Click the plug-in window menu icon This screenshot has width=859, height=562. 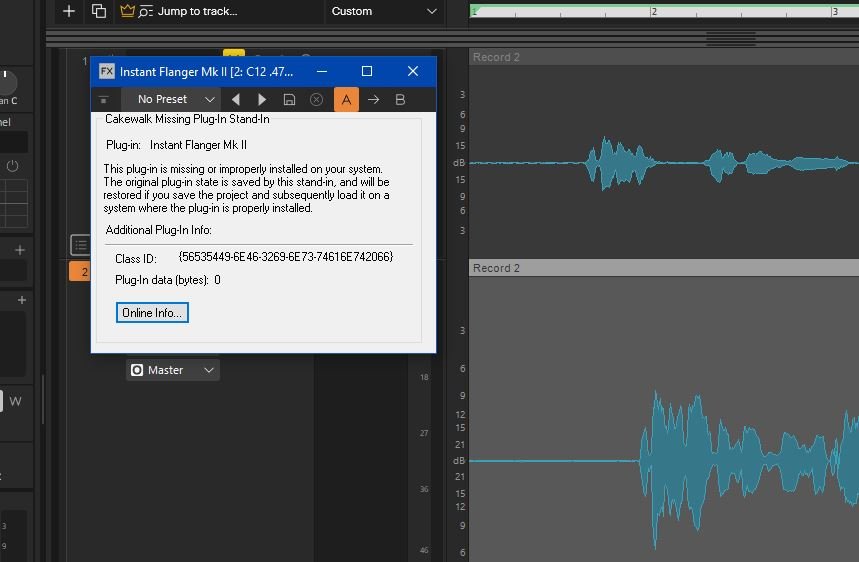click(104, 99)
